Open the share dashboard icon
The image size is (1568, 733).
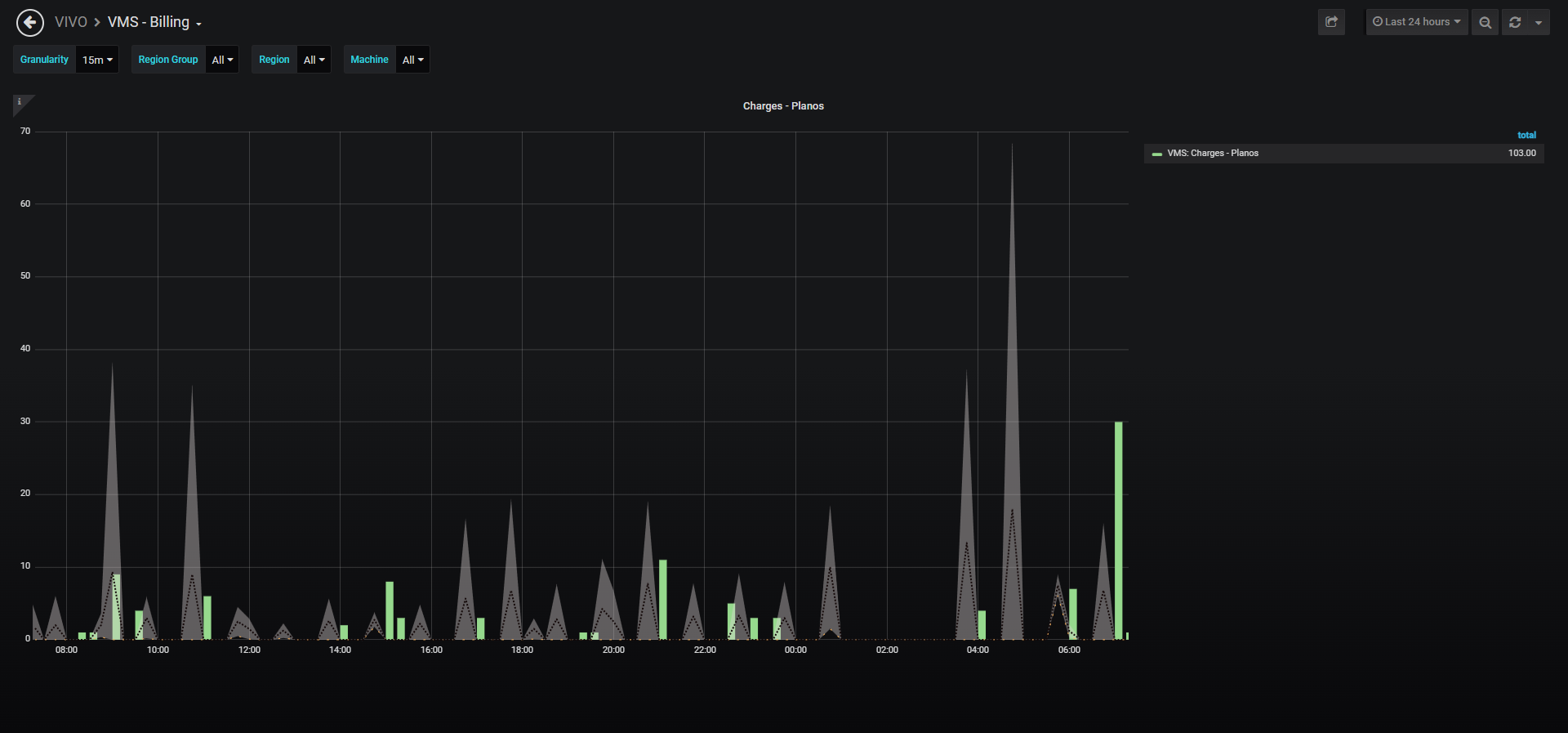(1331, 22)
